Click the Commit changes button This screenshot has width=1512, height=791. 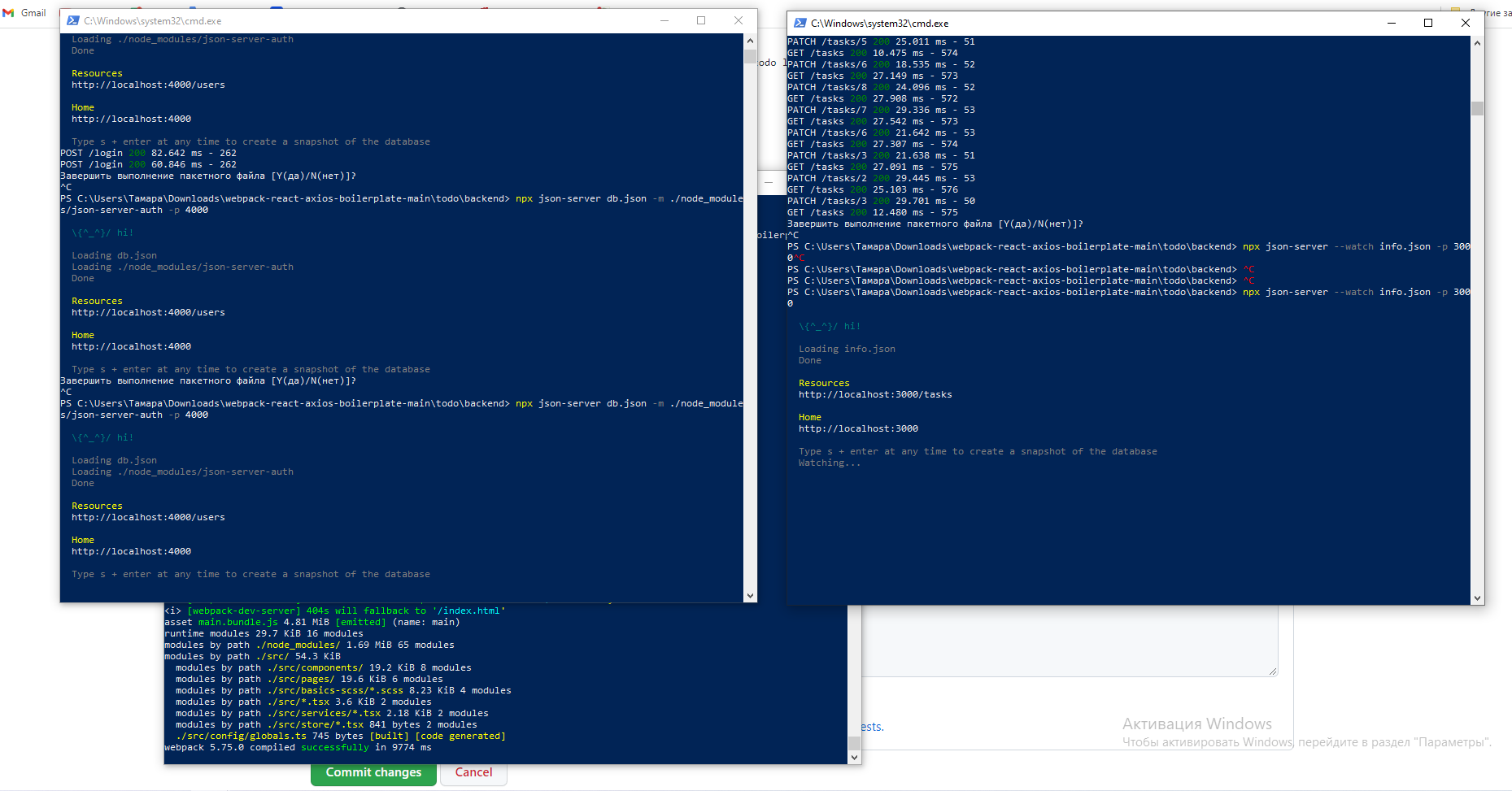(373, 772)
